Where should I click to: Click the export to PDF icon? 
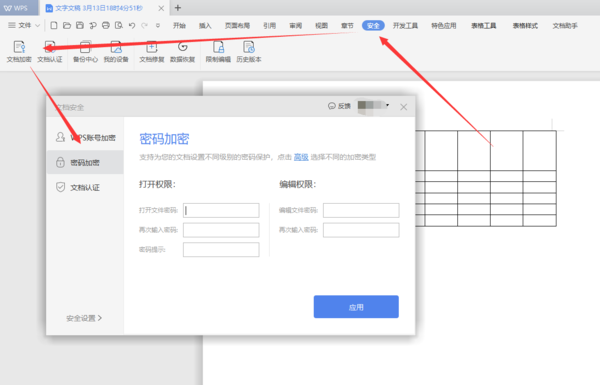click(x=93, y=25)
